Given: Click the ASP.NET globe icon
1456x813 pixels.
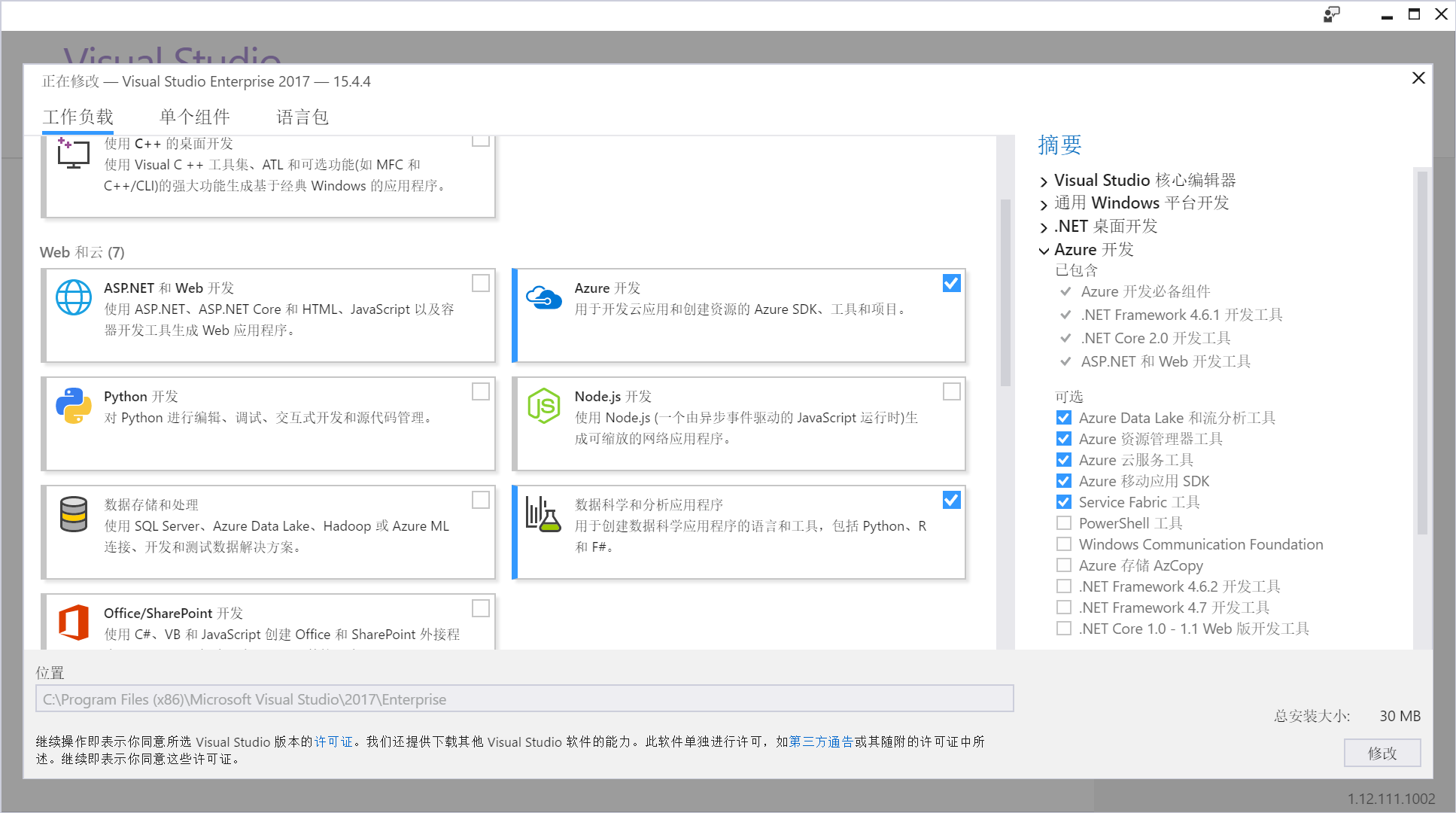Looking at the screenshot, I should [x=74, y=297].
